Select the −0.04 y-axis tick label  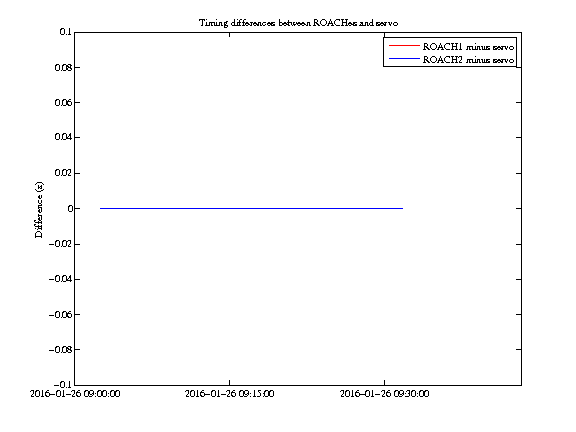point(60,279)
